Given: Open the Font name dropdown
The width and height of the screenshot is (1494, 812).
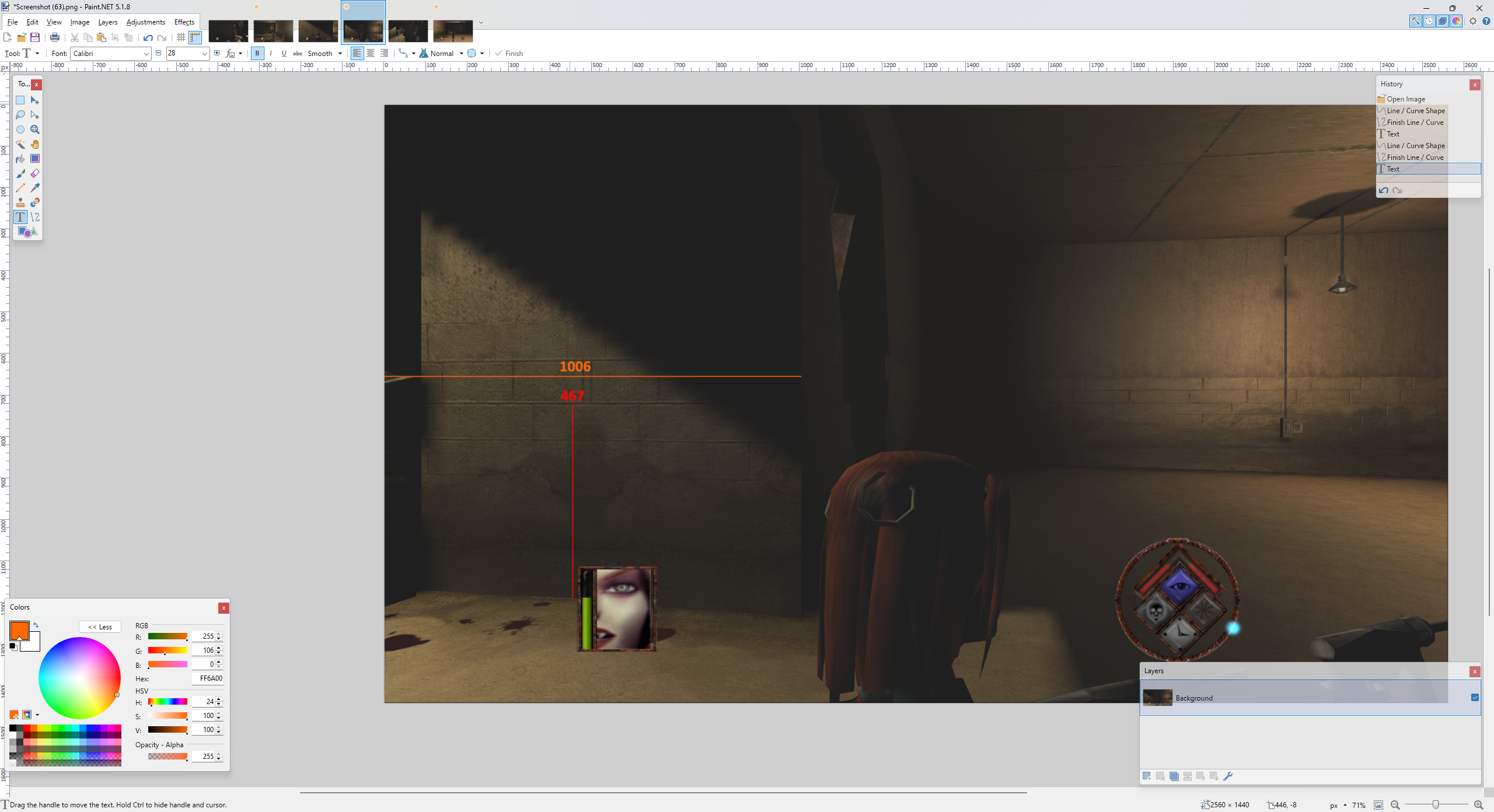Looking at the screenshot, I should point(146,54).
